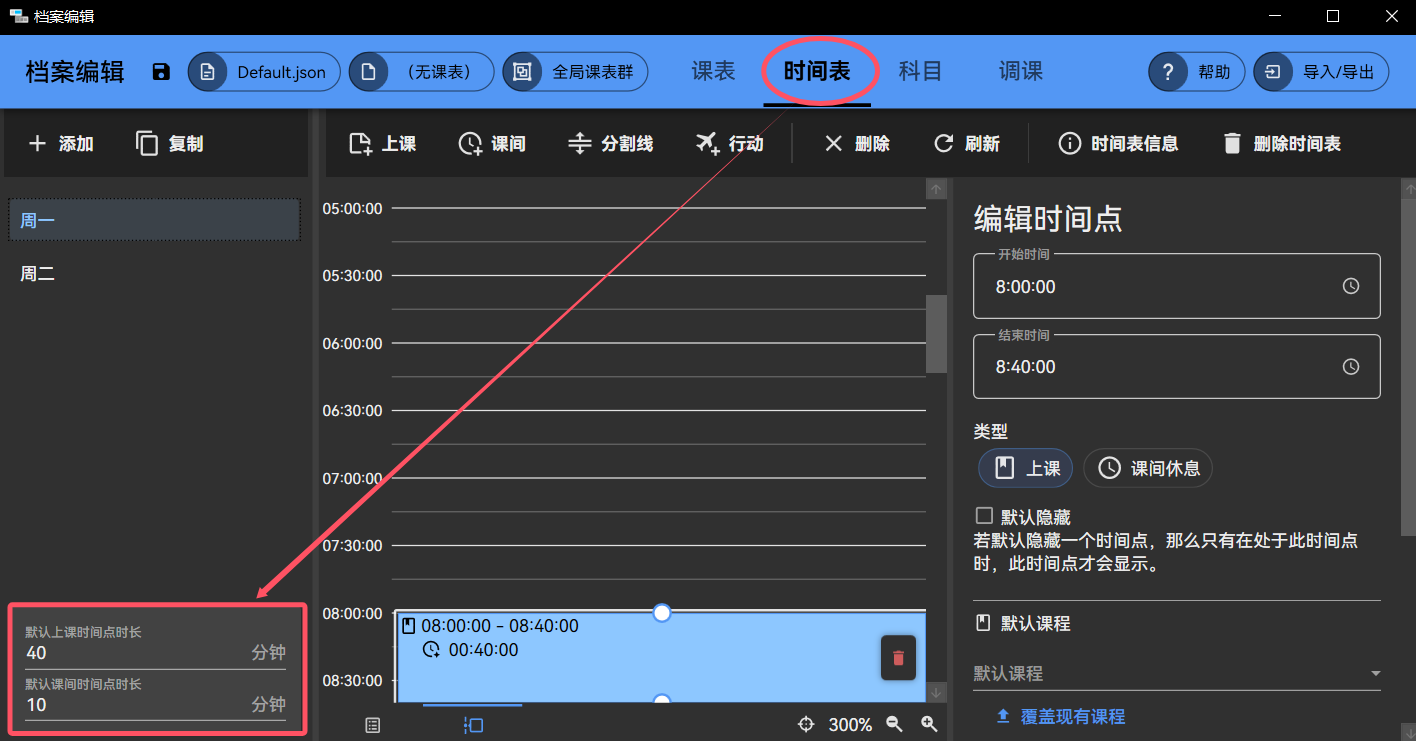Switch to the 科目 tab

coord(920,71)
